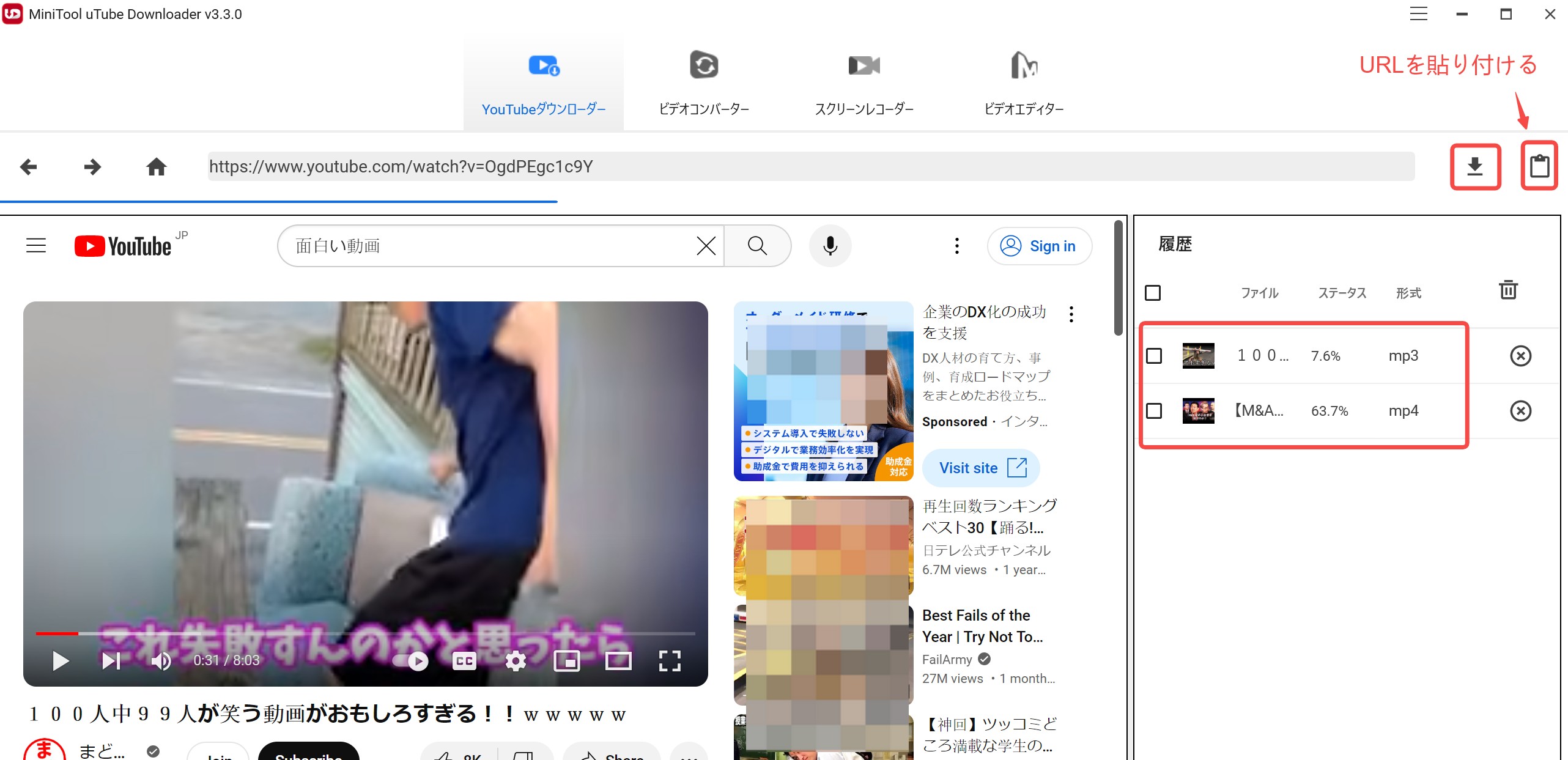Viewport: 1568px width, 760px height.
Task: Enter full screen mode
Action: point(670,661)
